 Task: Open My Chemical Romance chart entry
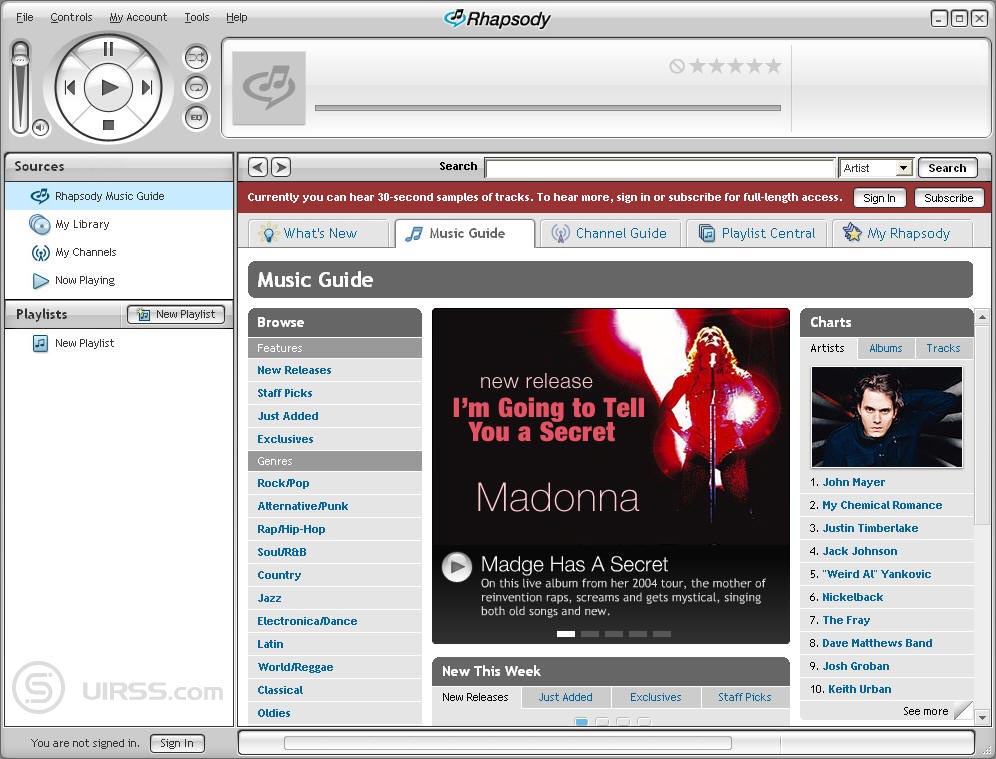pyautogui.click(x=882, y=506)
